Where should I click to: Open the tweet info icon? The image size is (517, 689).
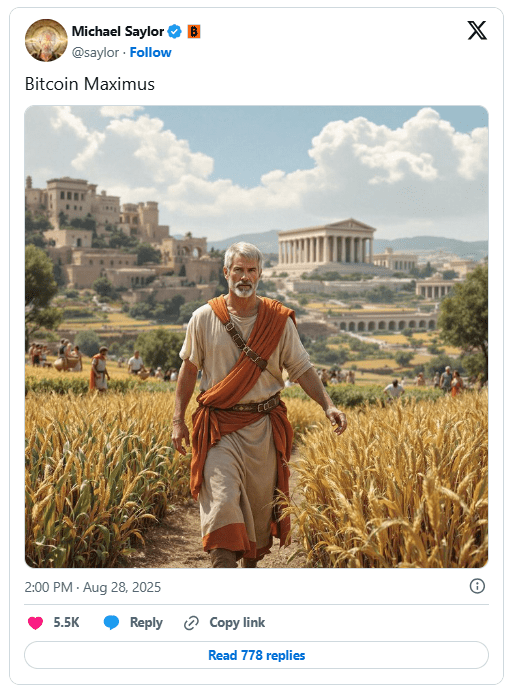point(477,586)
